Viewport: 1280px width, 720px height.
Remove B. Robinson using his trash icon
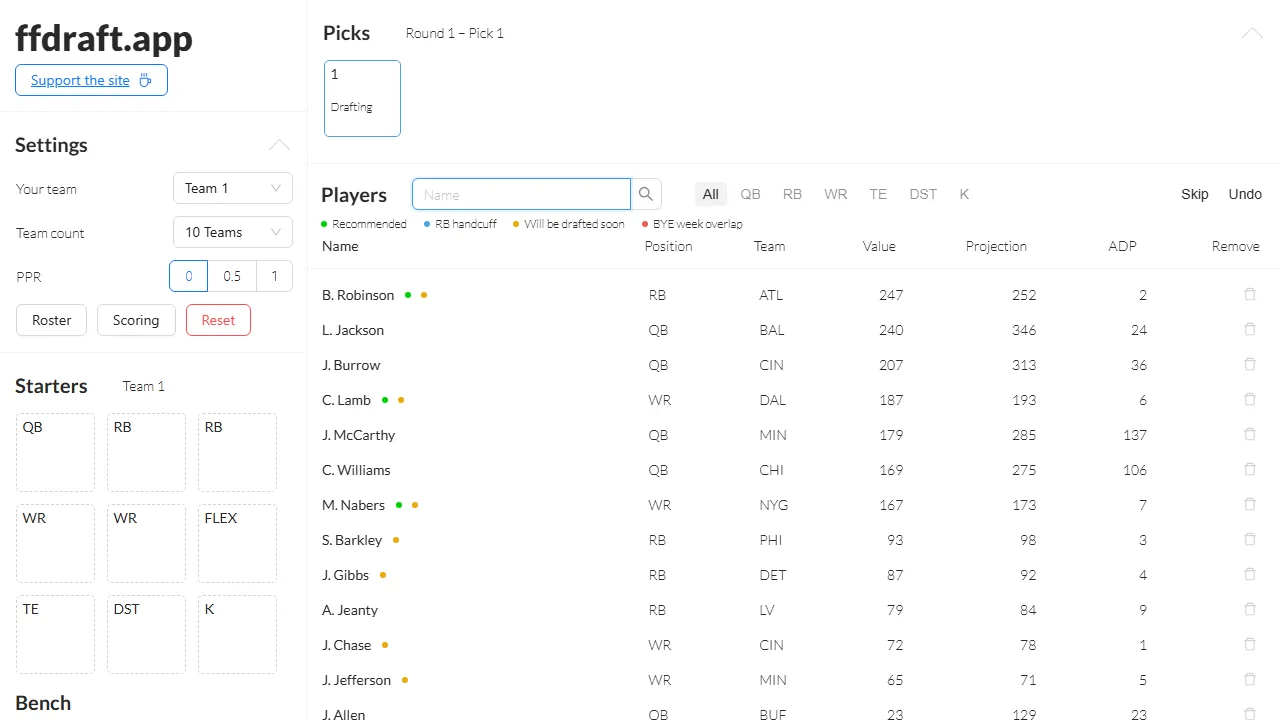pyautogui.click(x=1249, y=294)
